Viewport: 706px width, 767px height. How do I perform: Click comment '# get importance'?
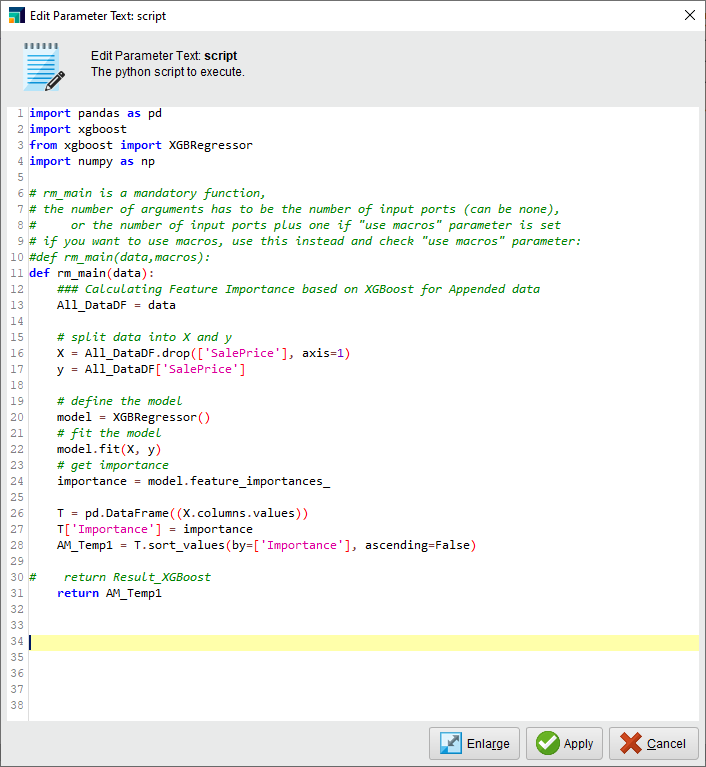point(113,465)
